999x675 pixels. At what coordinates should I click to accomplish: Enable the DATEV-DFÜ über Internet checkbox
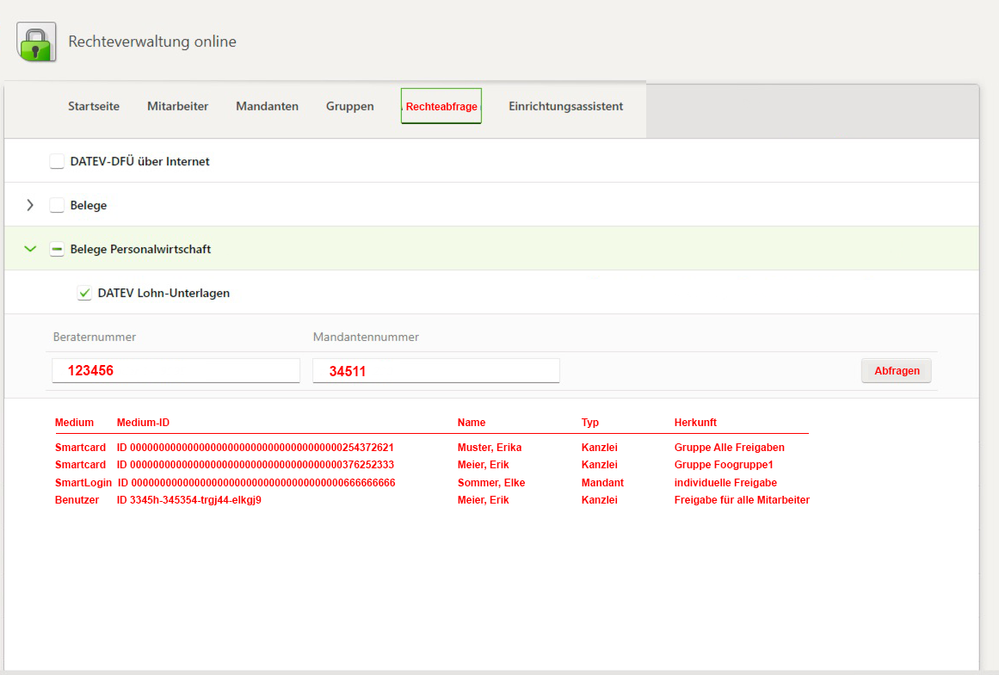tap(57, 161)
